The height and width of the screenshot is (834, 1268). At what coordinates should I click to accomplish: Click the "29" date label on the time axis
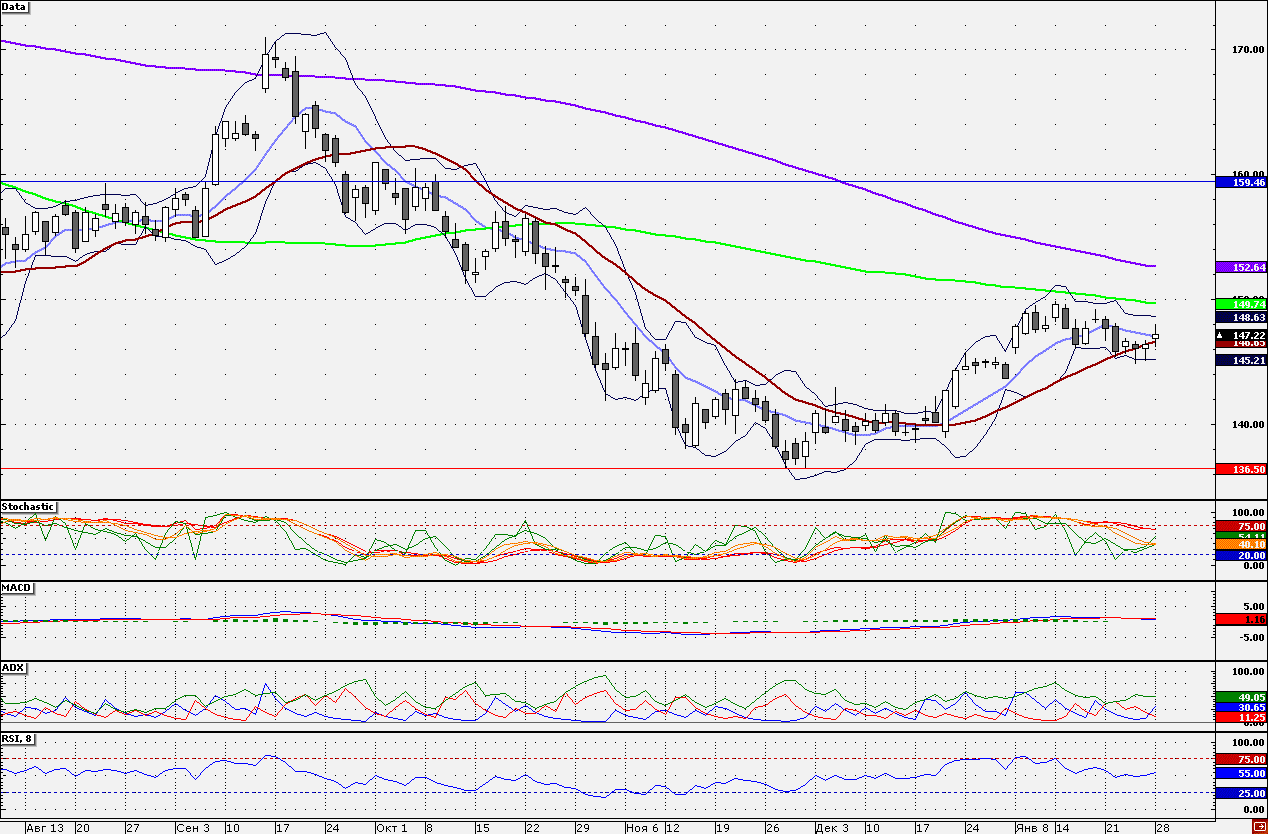583,828
